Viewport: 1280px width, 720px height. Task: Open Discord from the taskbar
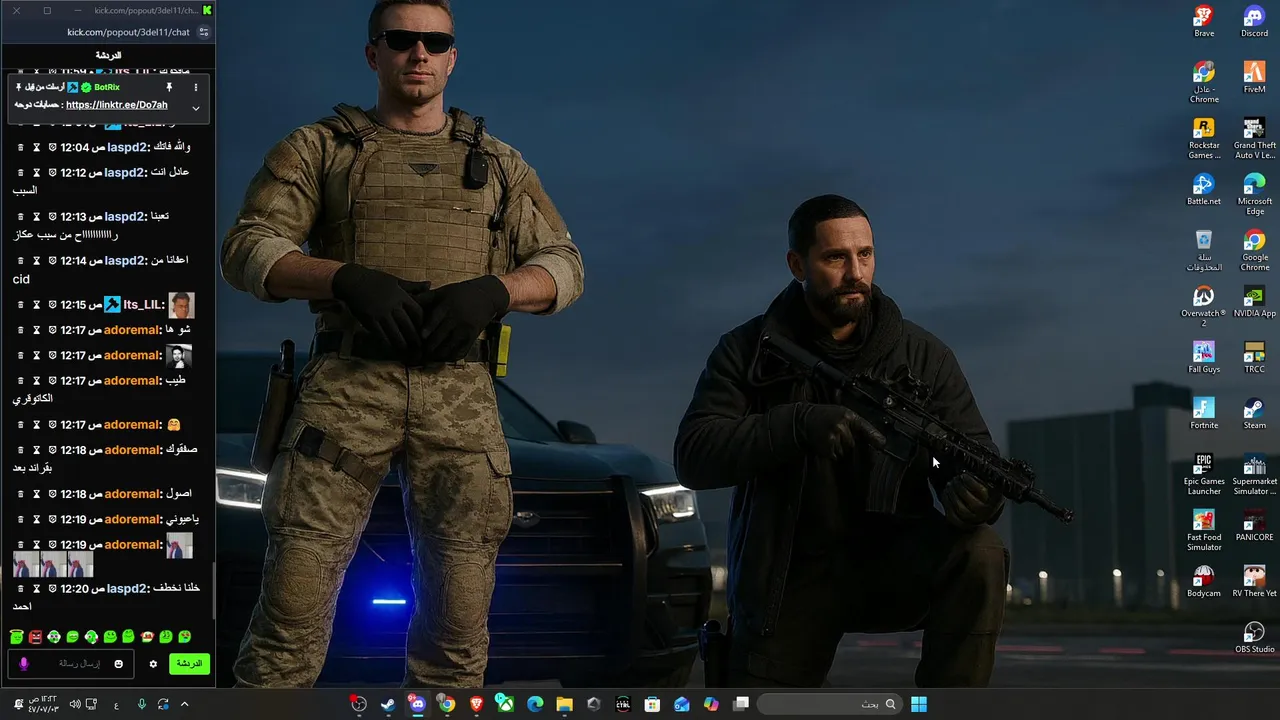[x=417, y=704]
